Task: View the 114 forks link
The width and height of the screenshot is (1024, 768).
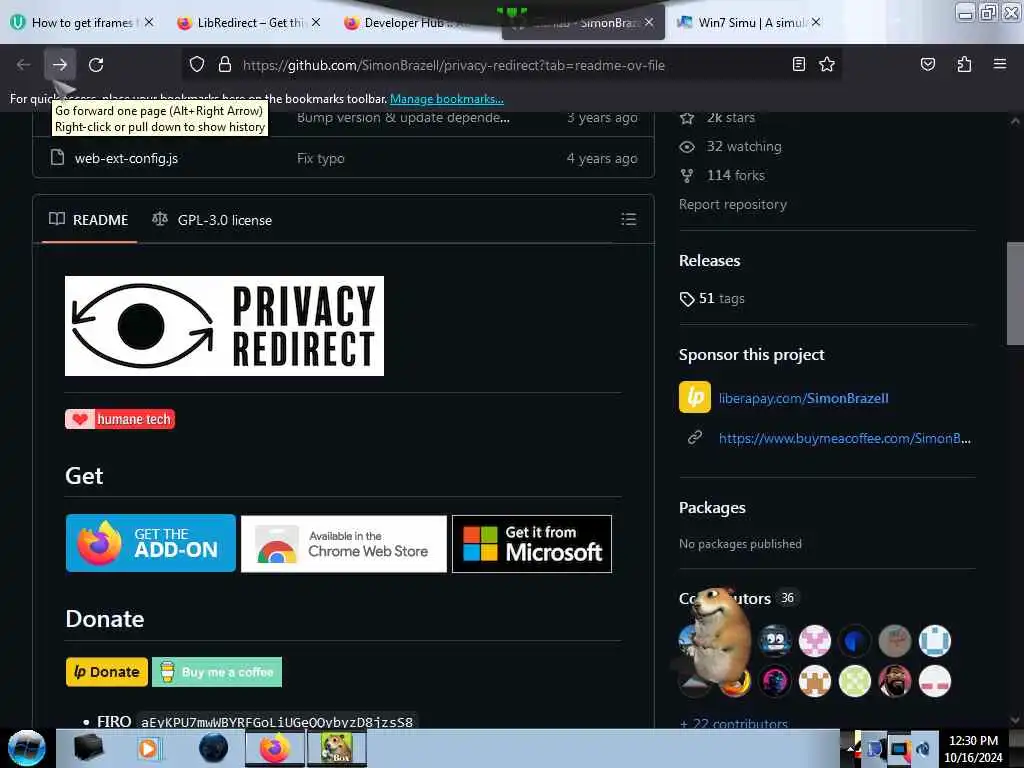Action: pyautogui.click(x=722, y=175)
